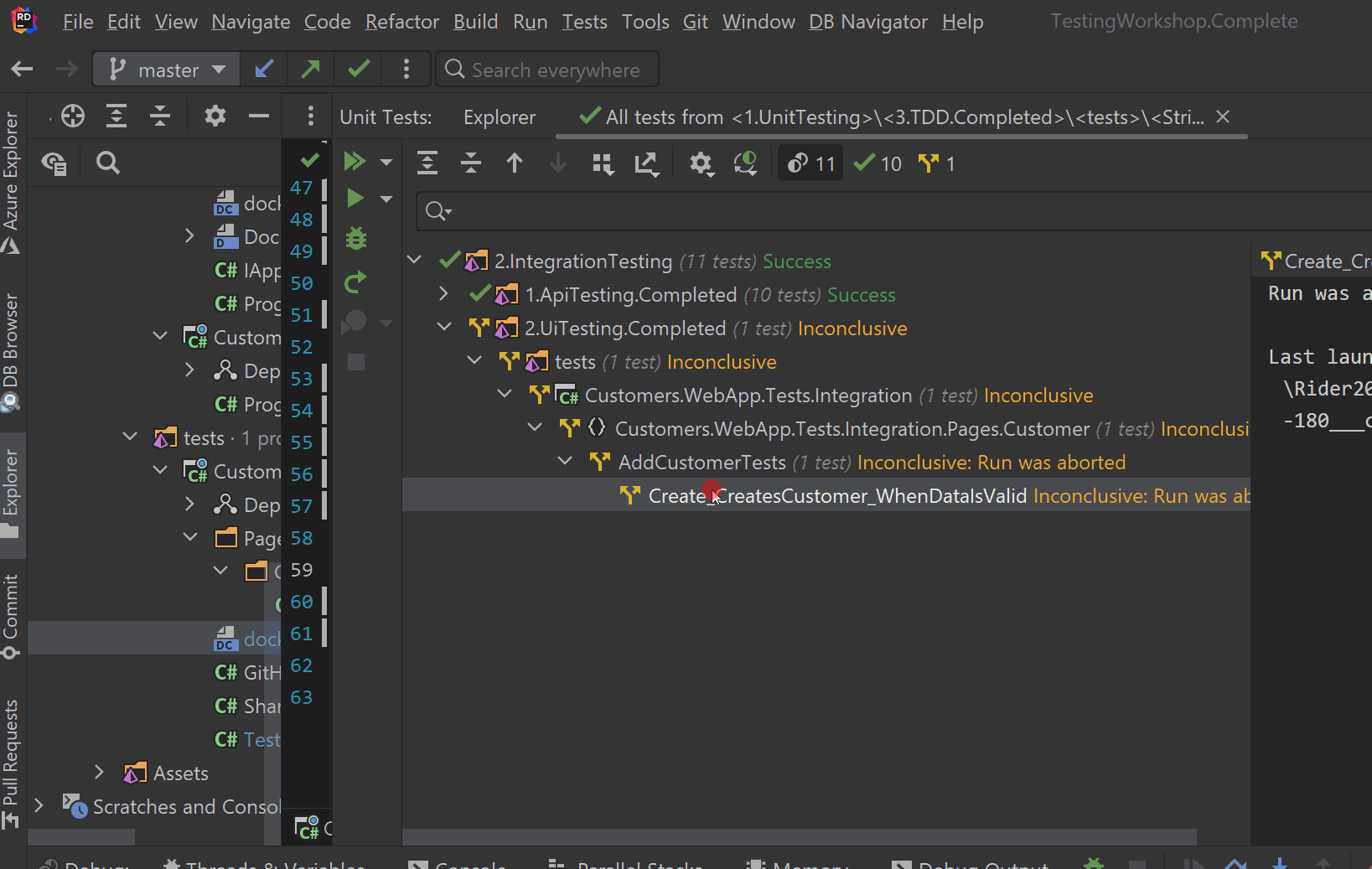
Task: Expand the 1.ApiTesting.Completed tree node
Action: point(444,294)
